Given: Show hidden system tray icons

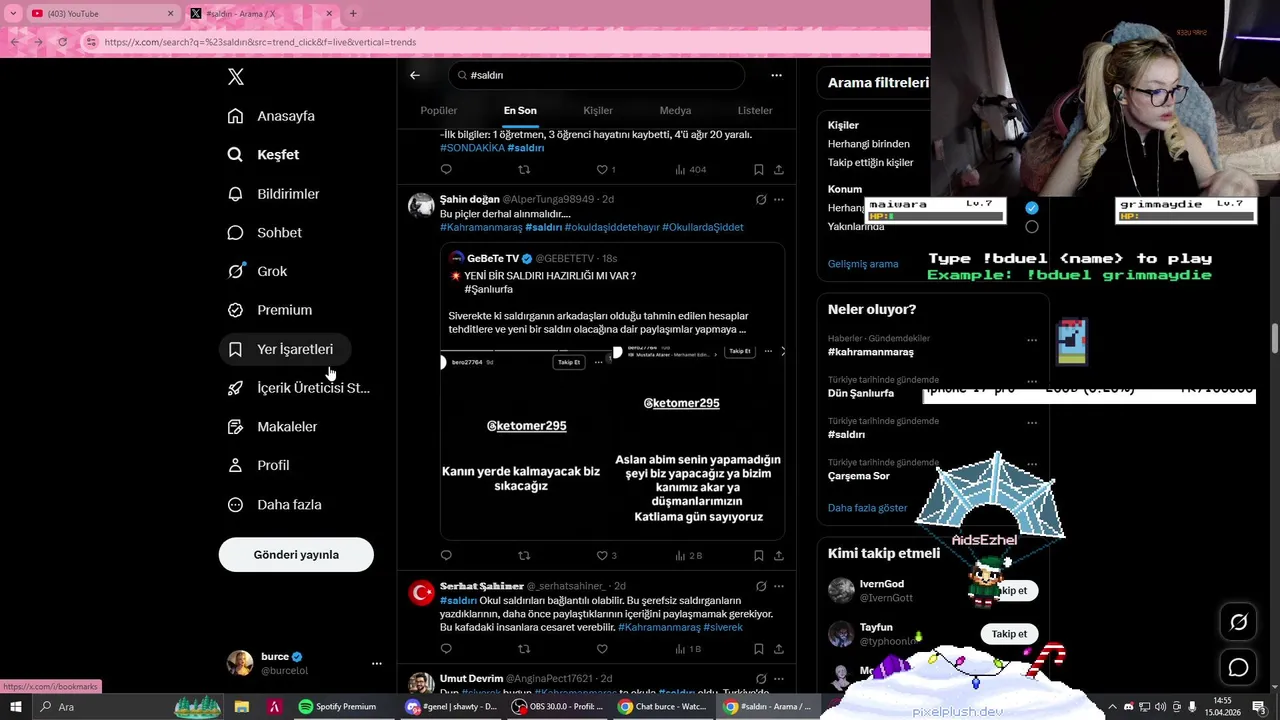Looking at the screenshot, I should pos(1112,707).
